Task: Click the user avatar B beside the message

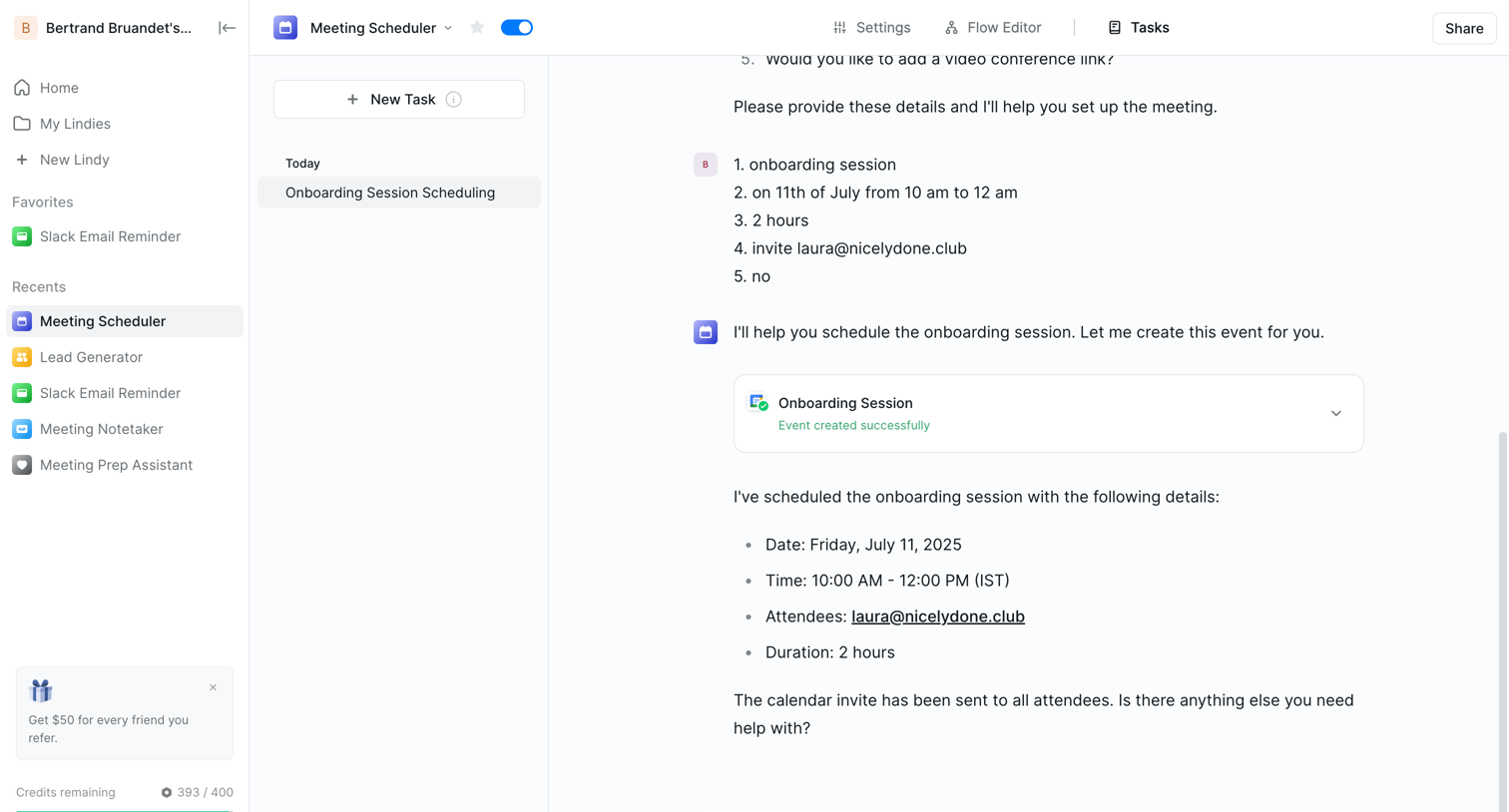Action: (706, 165)
